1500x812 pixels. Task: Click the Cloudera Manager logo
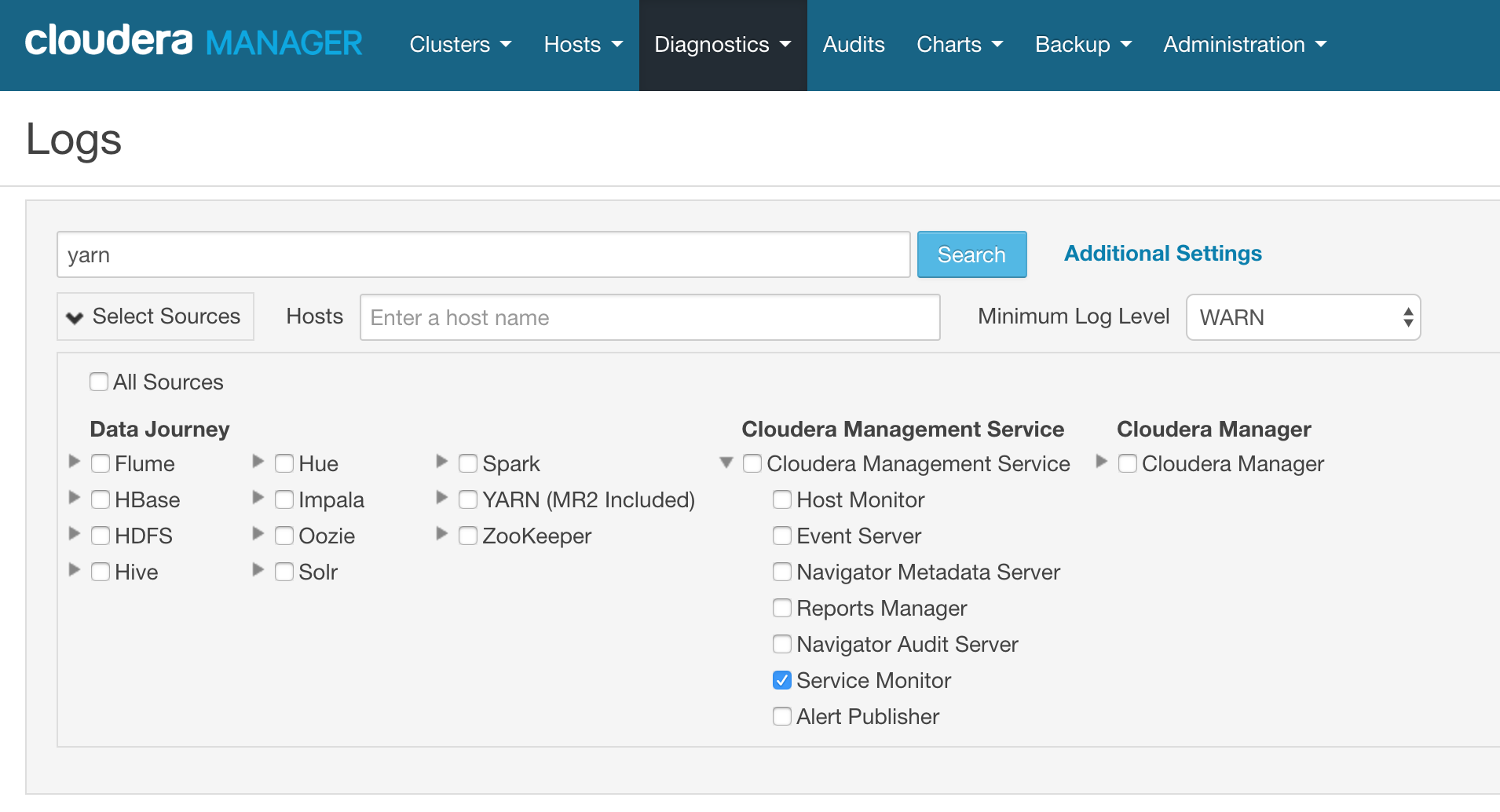click(x=193, y=43)
